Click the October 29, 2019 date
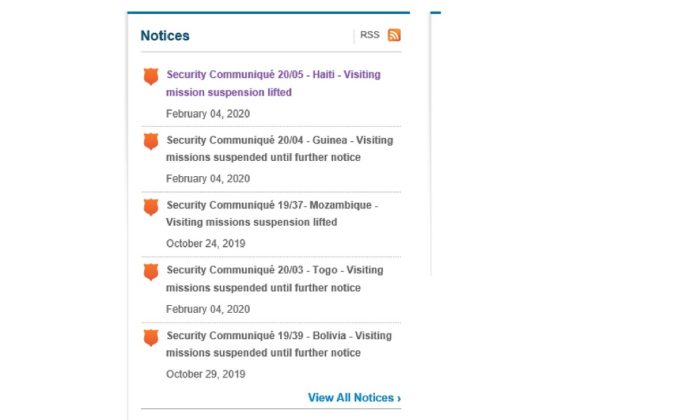 click(206, 374)
